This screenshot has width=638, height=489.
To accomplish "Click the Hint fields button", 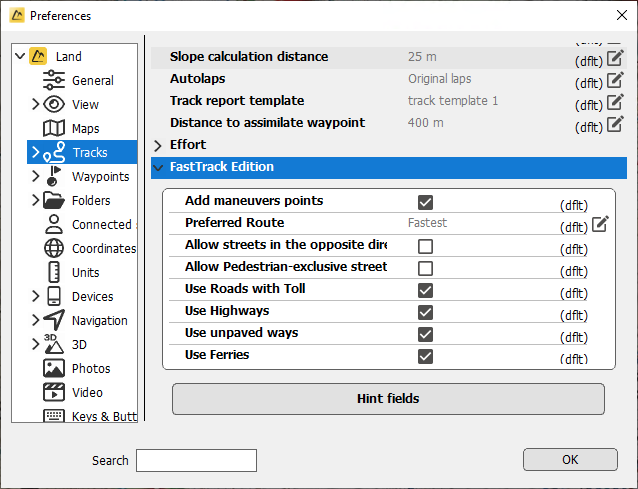I will click(388, 399).
